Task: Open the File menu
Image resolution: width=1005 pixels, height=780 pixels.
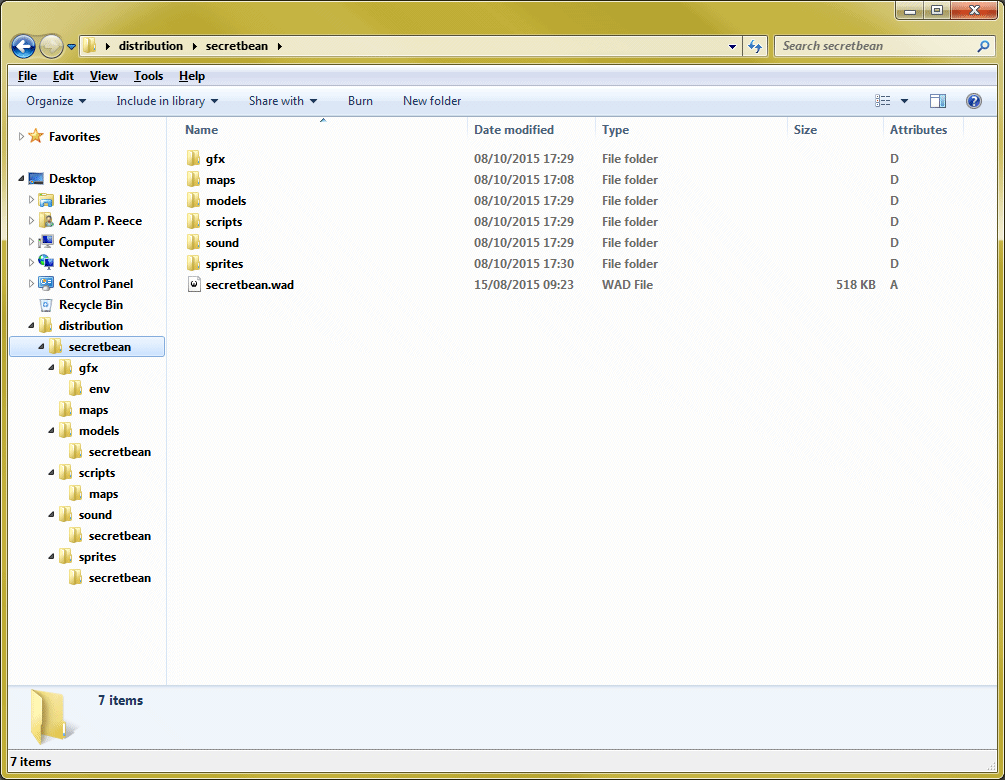Action: [x=27, y=76]
